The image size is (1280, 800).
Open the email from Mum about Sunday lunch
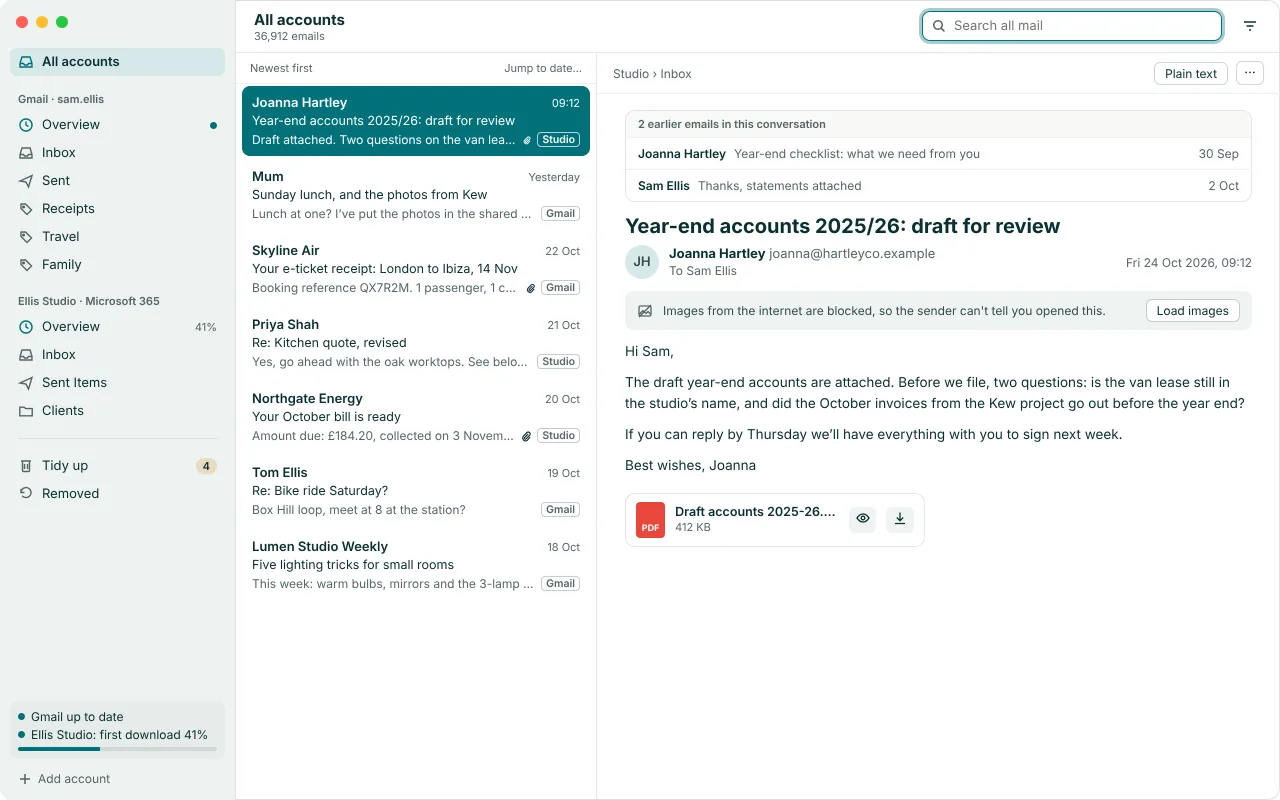[416, 195]
